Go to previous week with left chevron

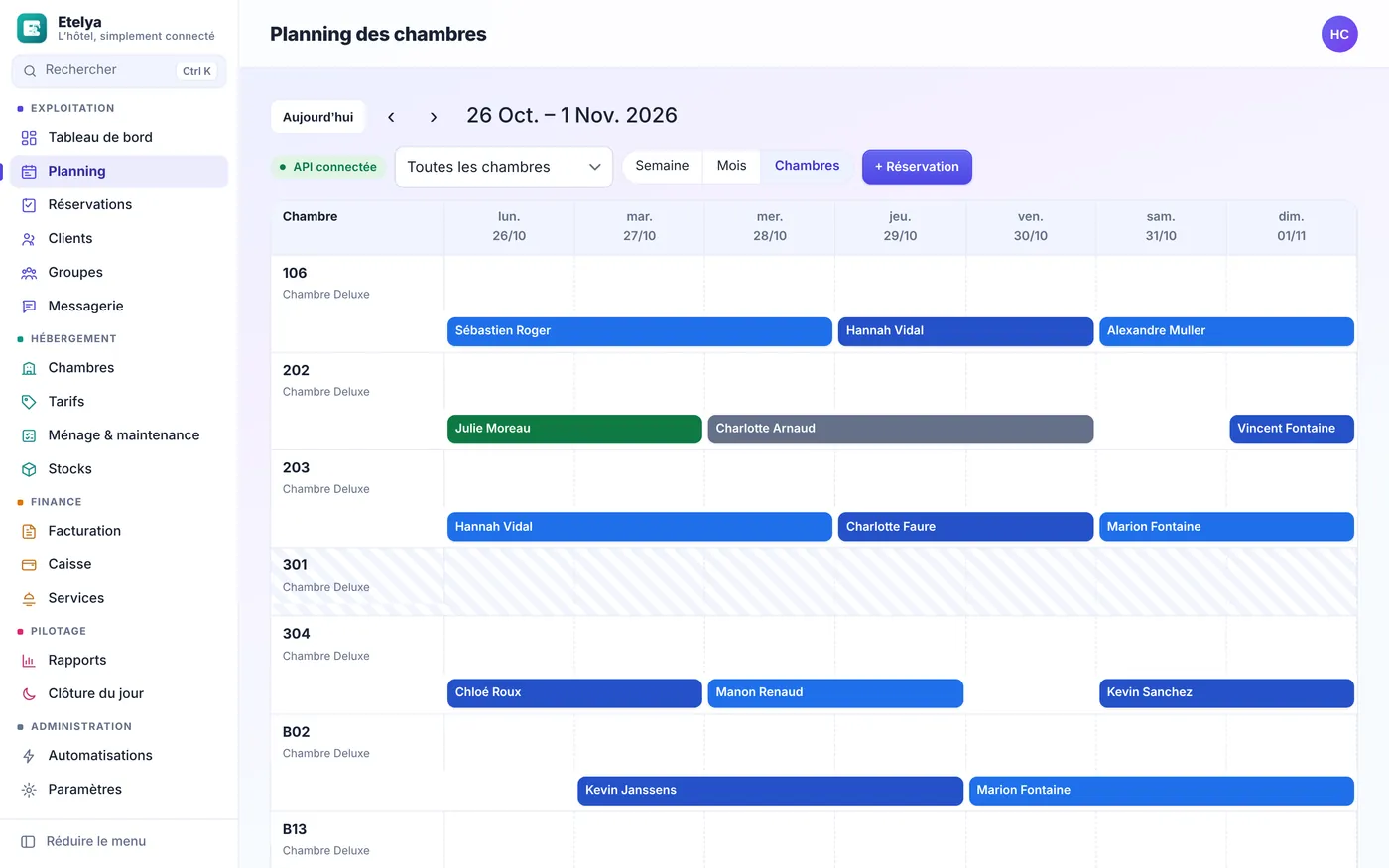click(x=391, y=117)
